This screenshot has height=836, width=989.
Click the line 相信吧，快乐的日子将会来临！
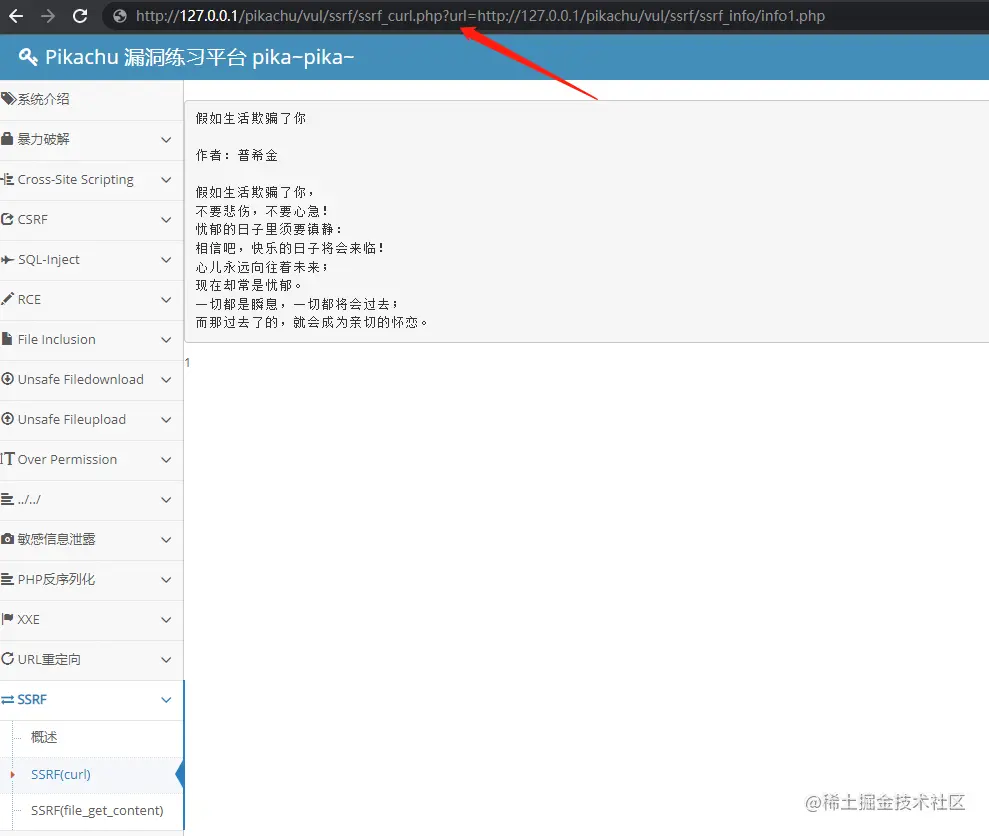290,248
